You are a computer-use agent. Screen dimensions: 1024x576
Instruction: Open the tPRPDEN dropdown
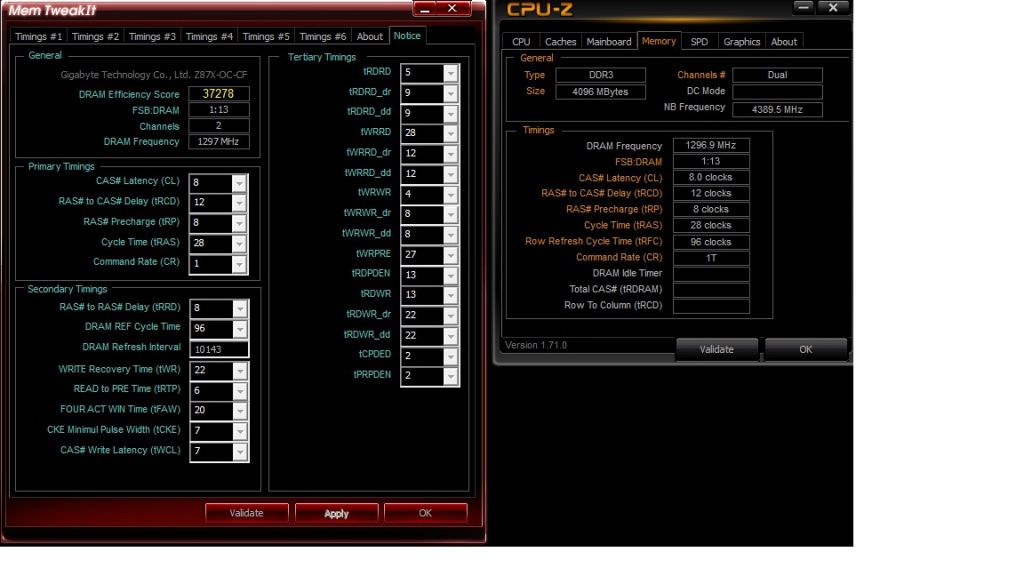pyautogui.click(x=451, y=376)
